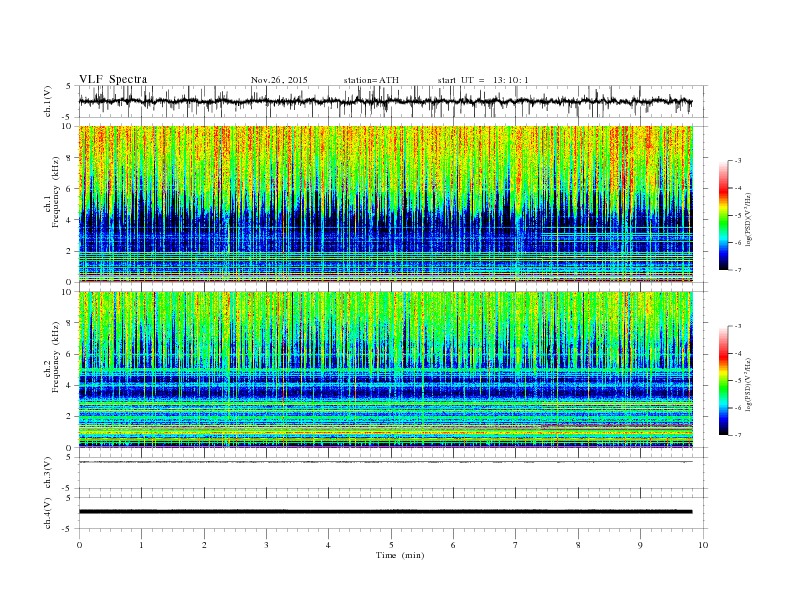Select the date text "Nov.26, 2015"

tap(279, 80)
